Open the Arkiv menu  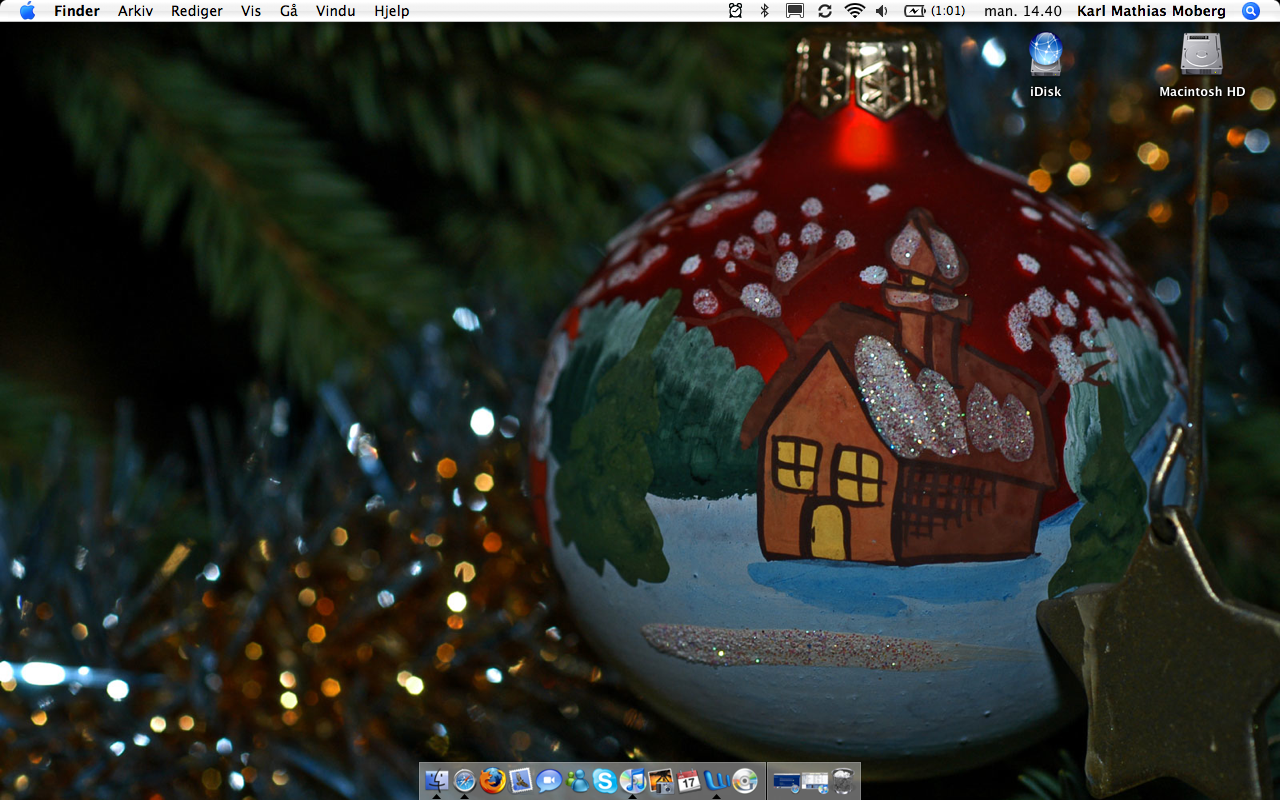135,11
